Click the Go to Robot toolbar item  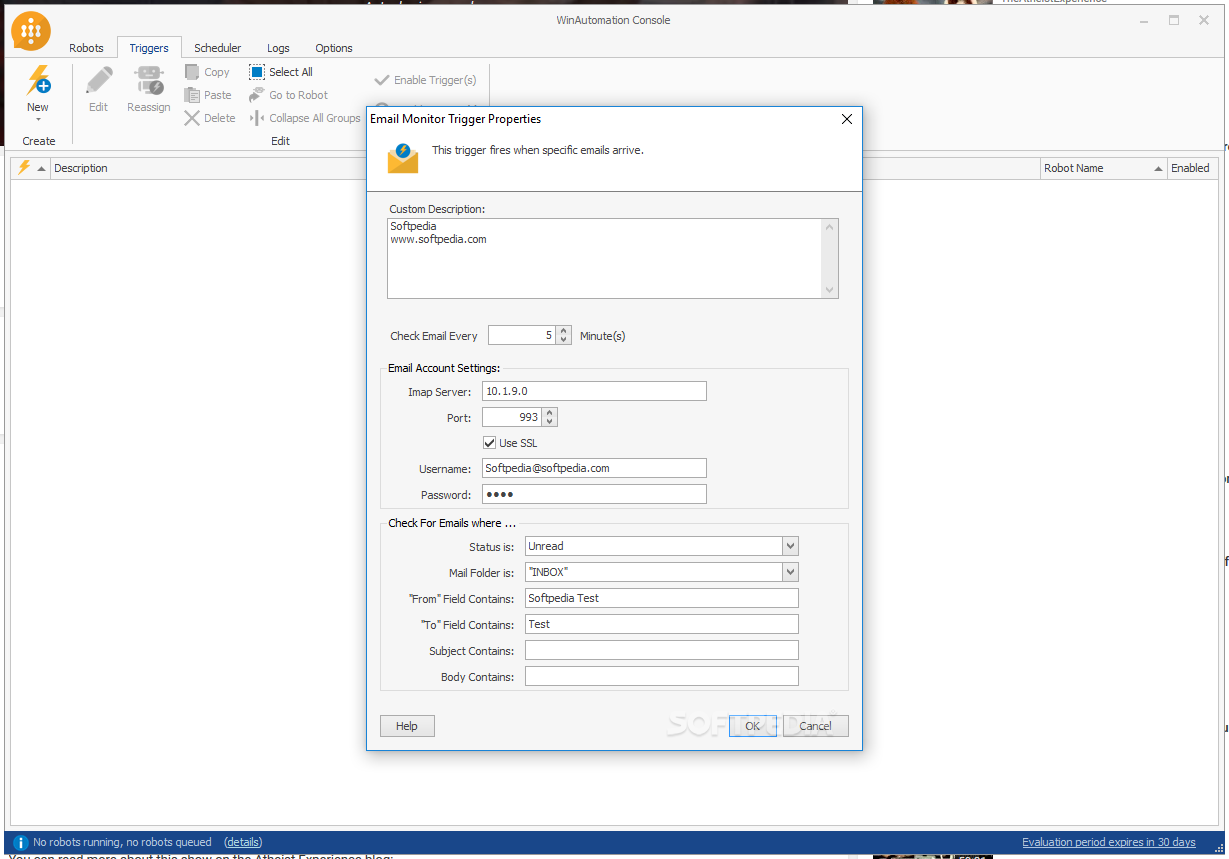288,95
